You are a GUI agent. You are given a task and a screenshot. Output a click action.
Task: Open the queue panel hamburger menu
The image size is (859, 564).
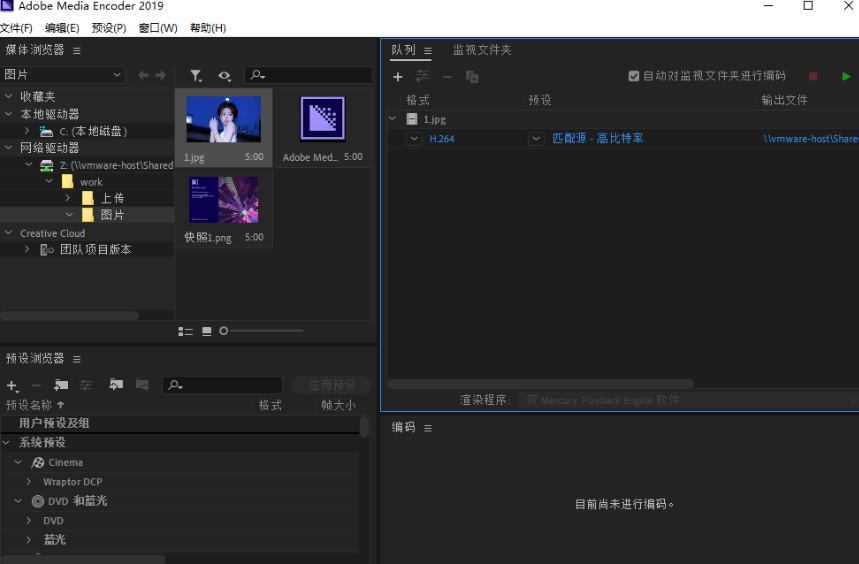point(427,51)
